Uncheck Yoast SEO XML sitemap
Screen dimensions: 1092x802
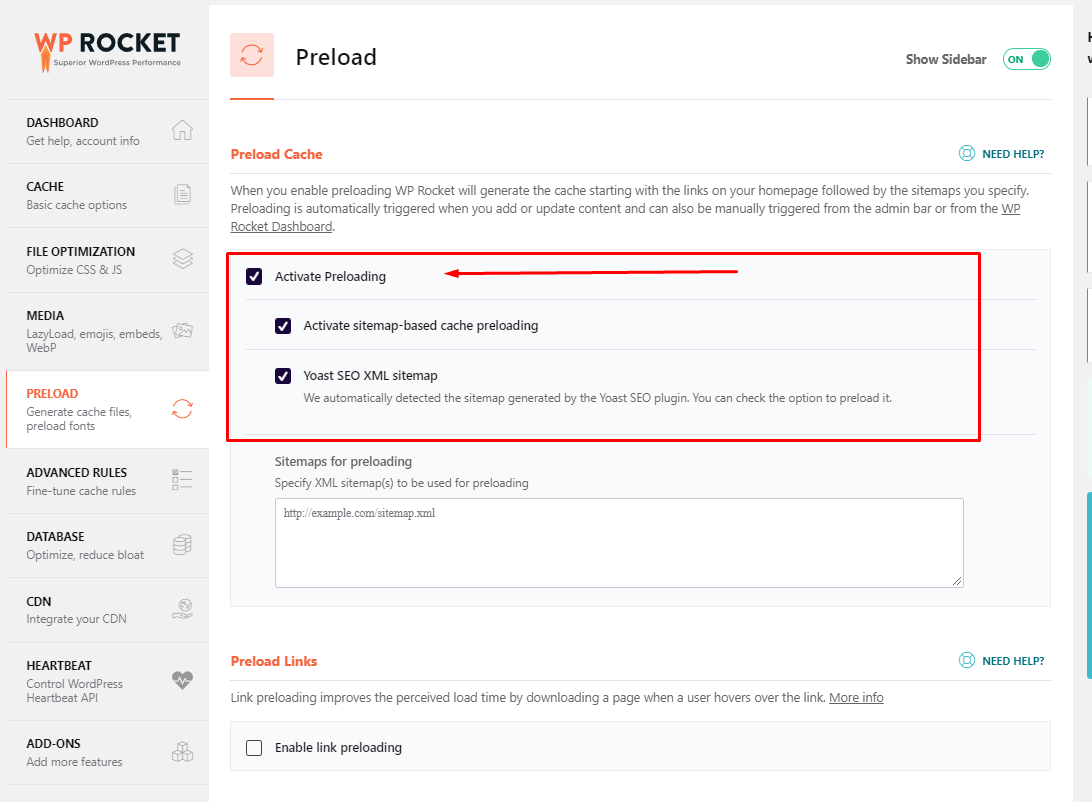283,376
